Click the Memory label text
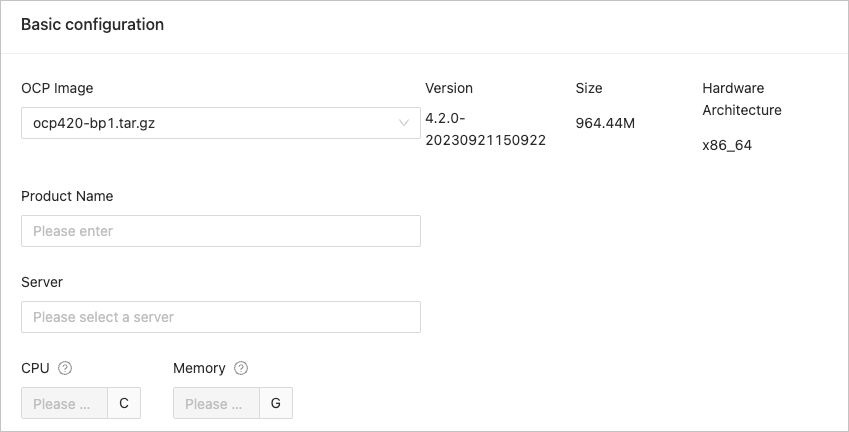The height and width of the screenshot is (432, 849). tap(199, 368)
